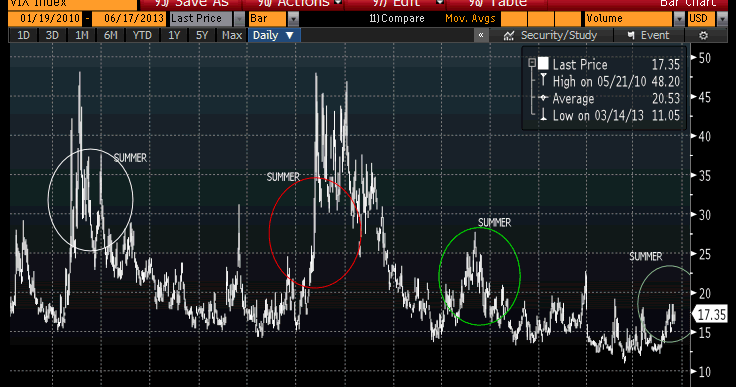
Task: Click the 10 y-axis label
Action: [705, 372]
